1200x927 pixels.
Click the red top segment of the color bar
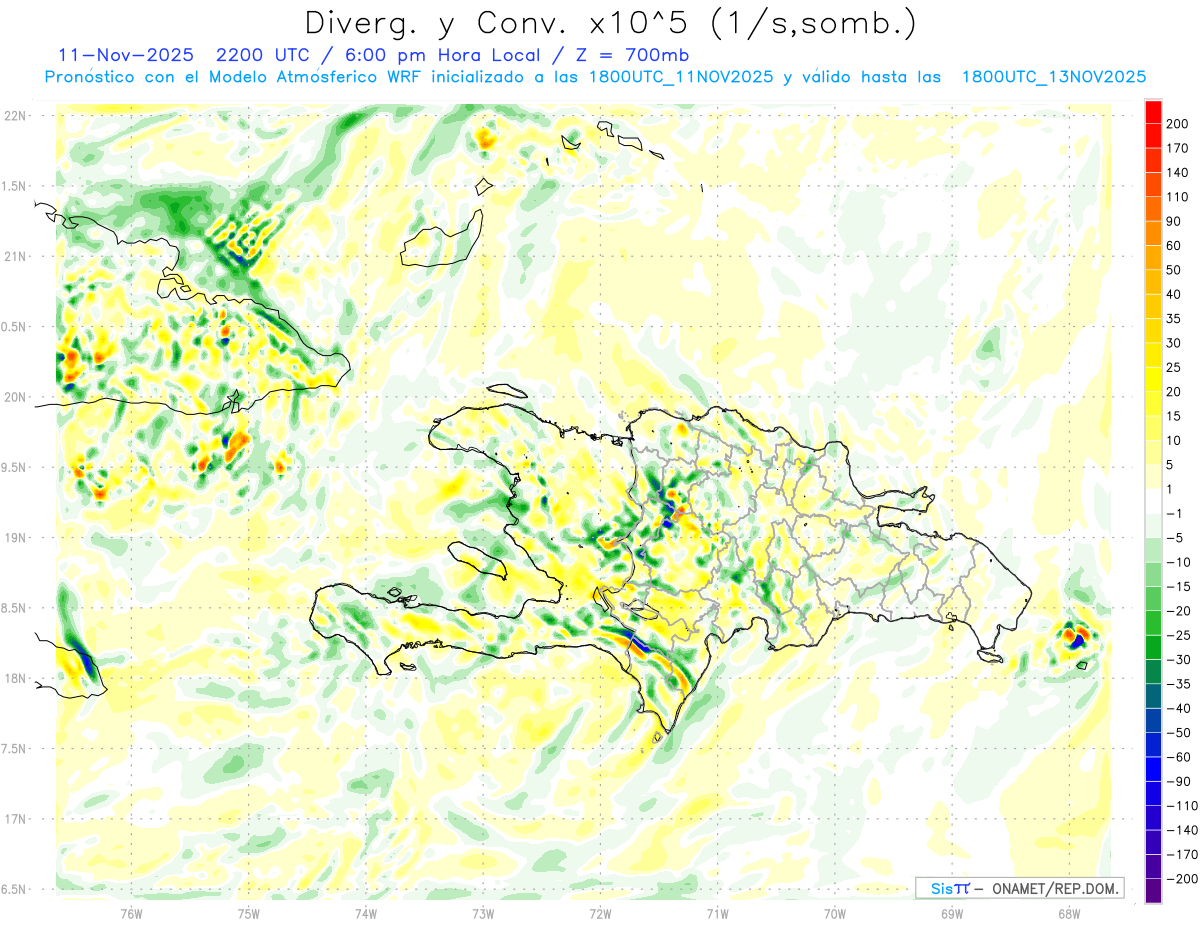pos(1153,111)
